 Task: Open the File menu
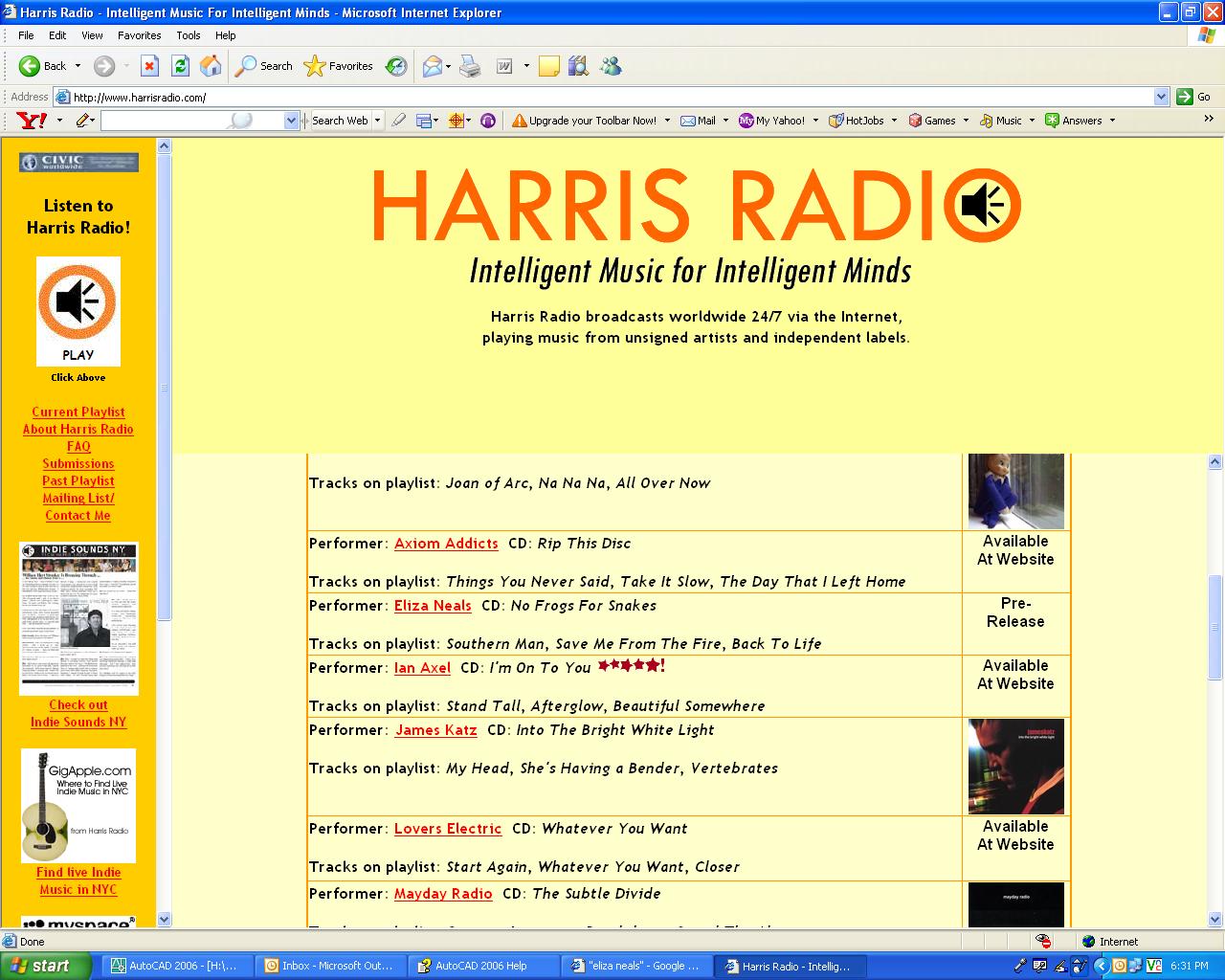click(26, 35)
